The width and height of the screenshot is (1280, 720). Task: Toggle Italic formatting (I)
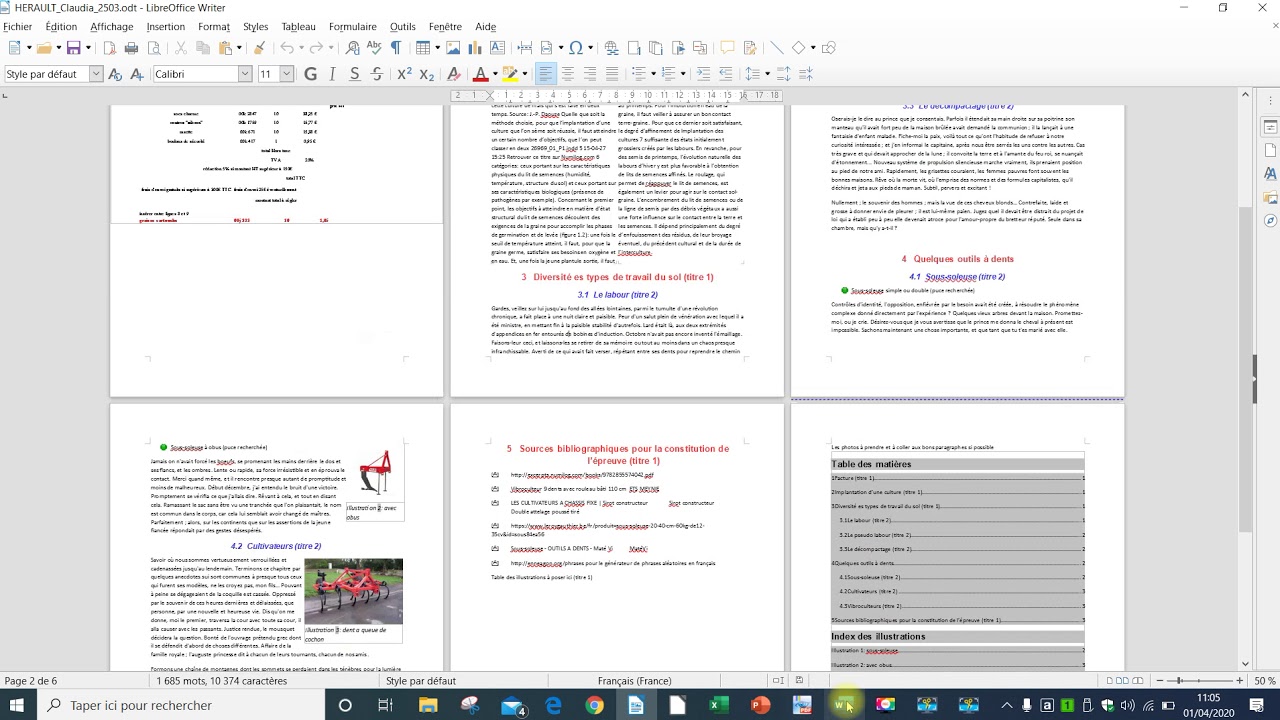(x=333, y=74)
